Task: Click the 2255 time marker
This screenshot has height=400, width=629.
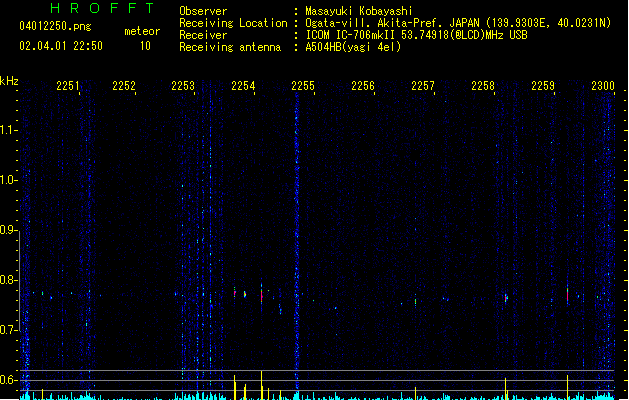Action: (303, 86)
